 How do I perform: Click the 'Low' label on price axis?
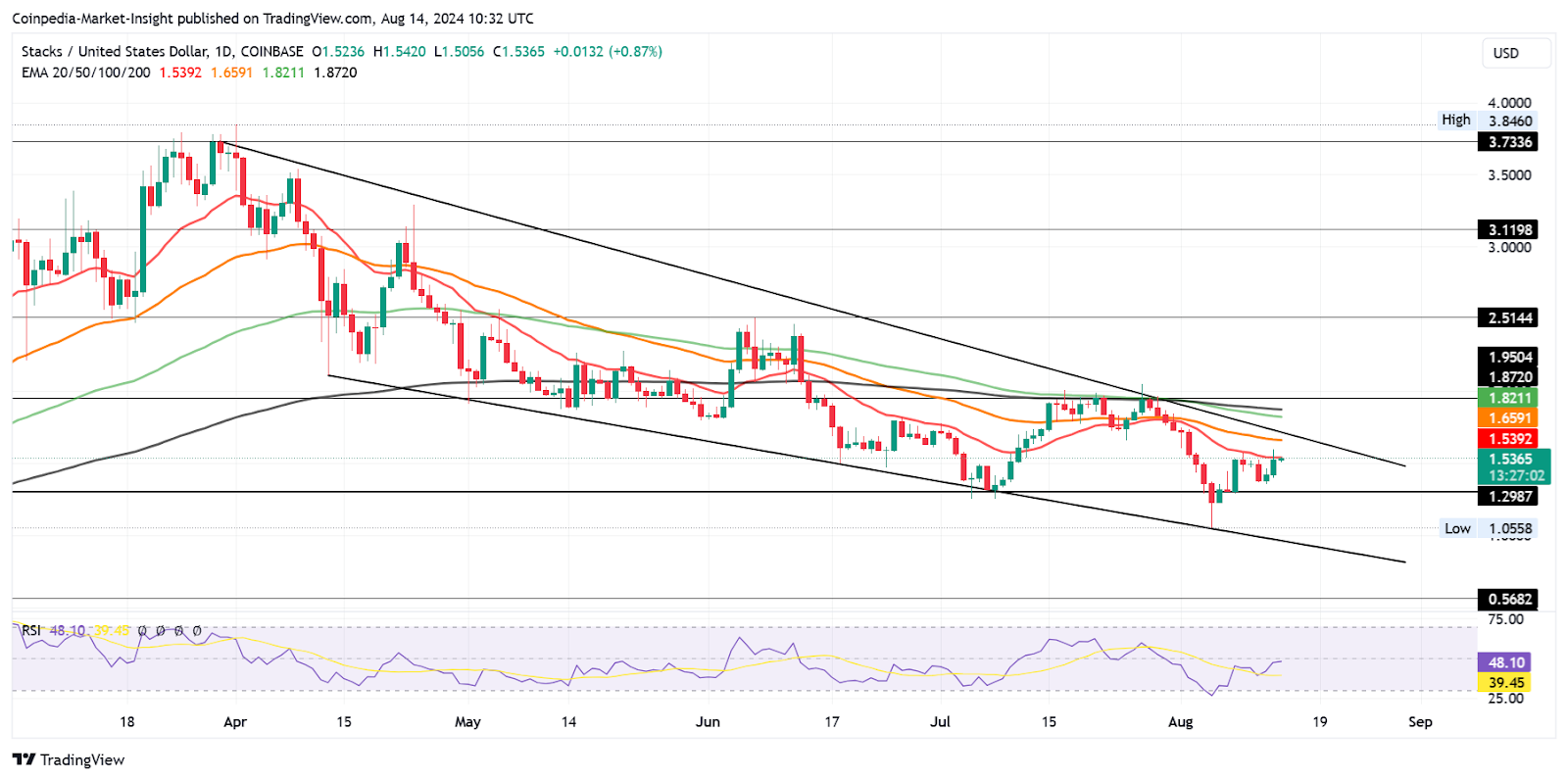(1457, 528)
